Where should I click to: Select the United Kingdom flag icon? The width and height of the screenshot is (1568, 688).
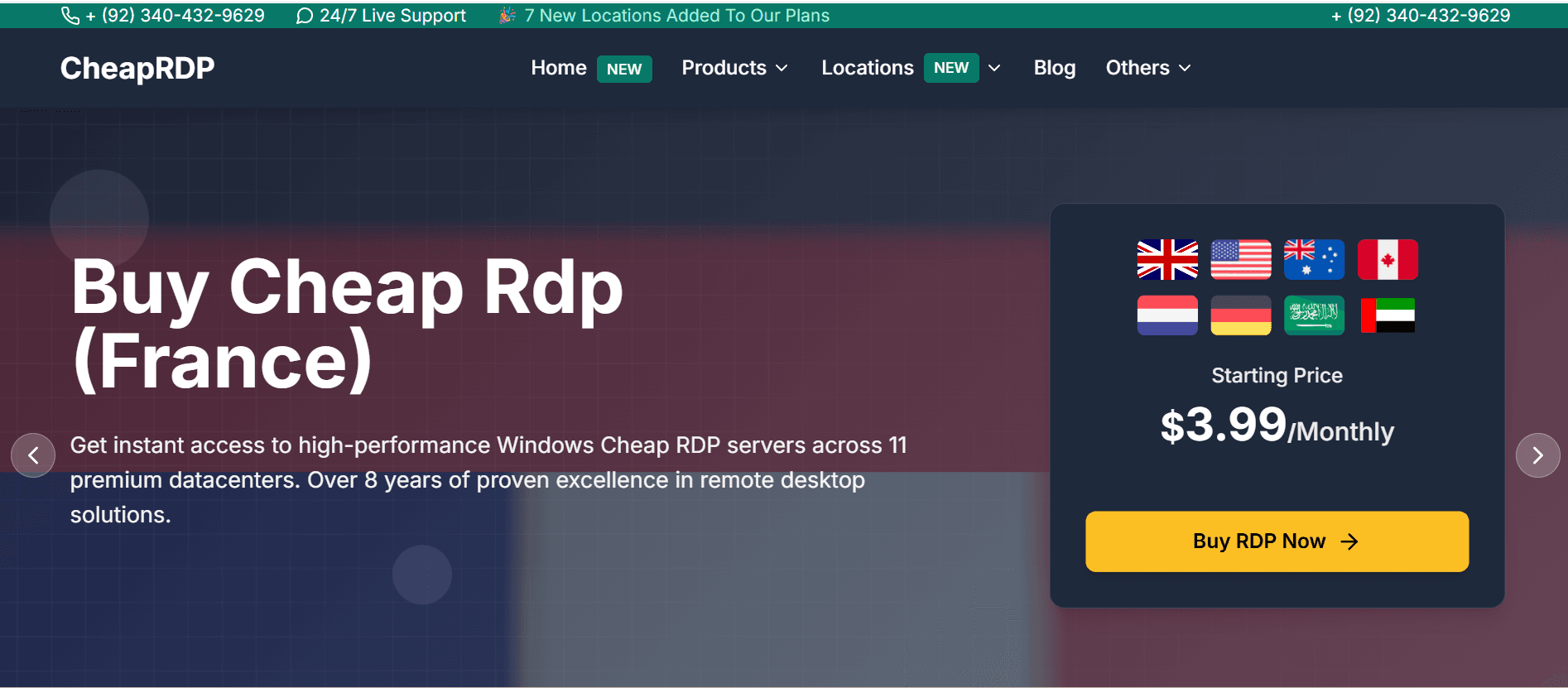1167,260
